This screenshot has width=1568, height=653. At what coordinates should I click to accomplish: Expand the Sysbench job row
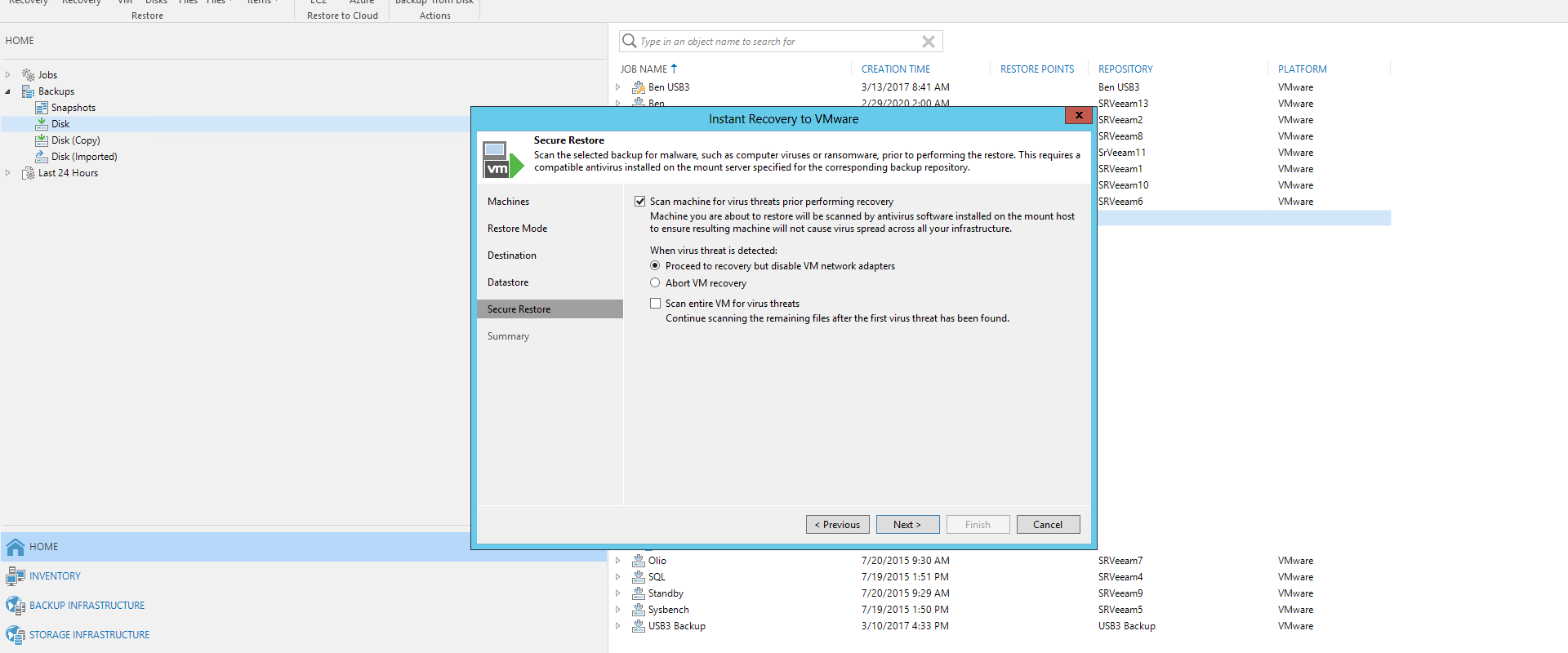point(618,610)
